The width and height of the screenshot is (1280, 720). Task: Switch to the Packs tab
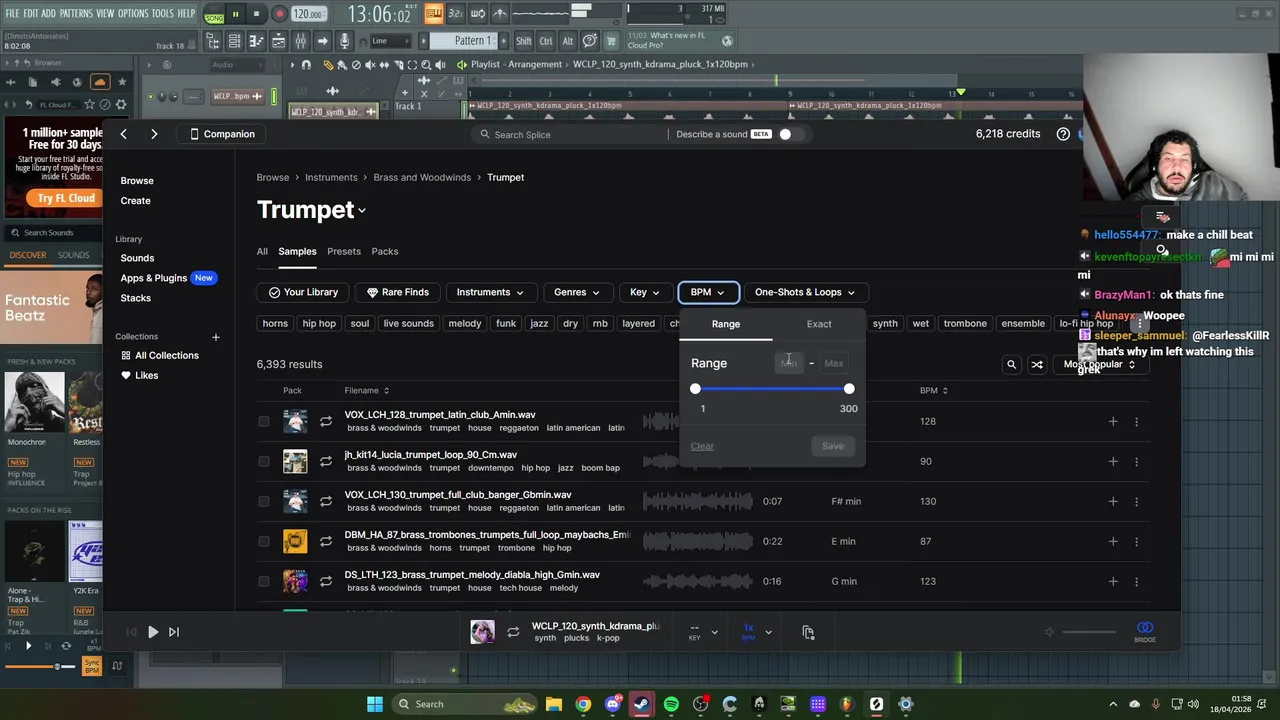pyautogui.click(x=385, y=251)
